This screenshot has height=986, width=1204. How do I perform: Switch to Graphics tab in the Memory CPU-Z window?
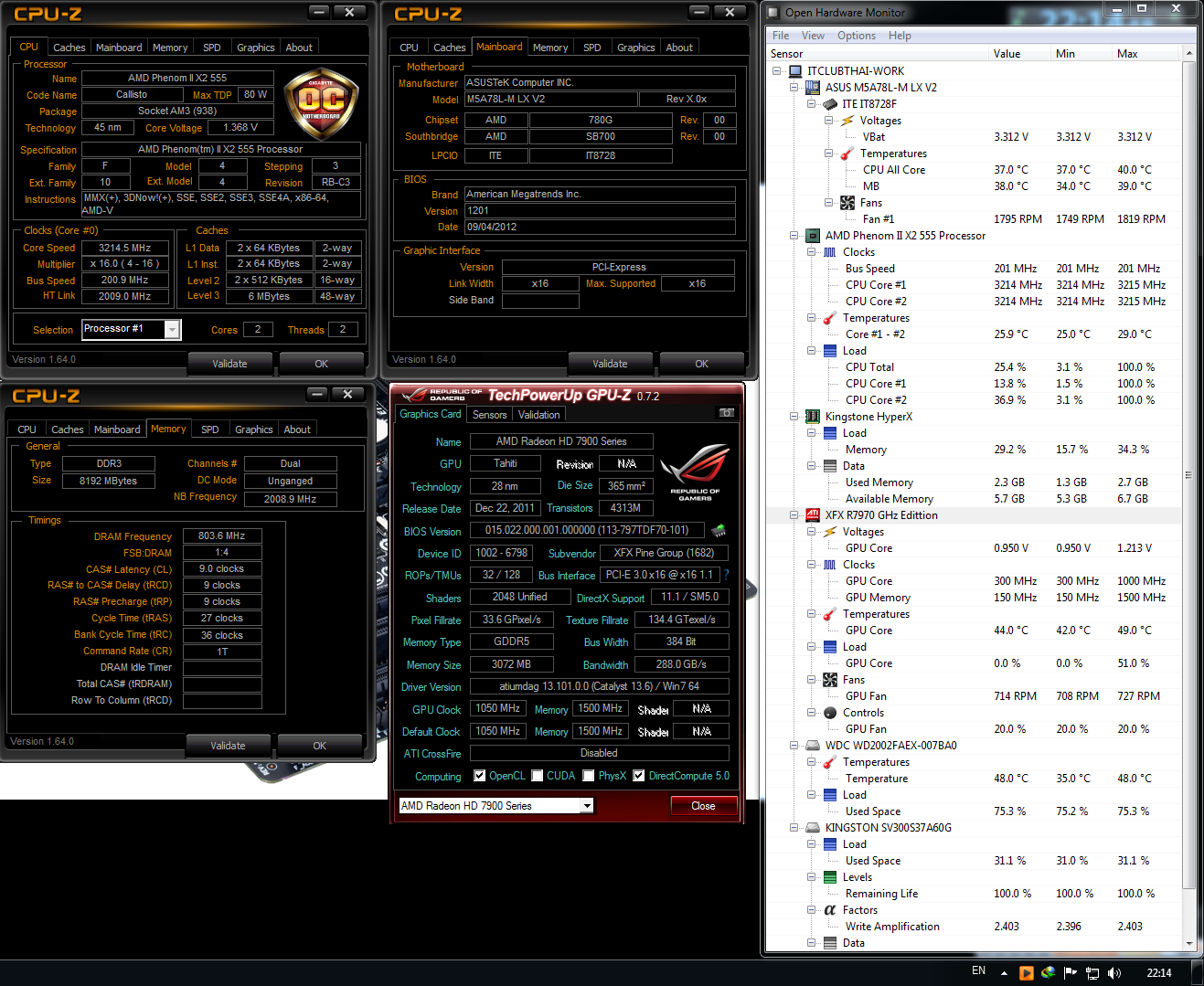[x=254, y=429]
